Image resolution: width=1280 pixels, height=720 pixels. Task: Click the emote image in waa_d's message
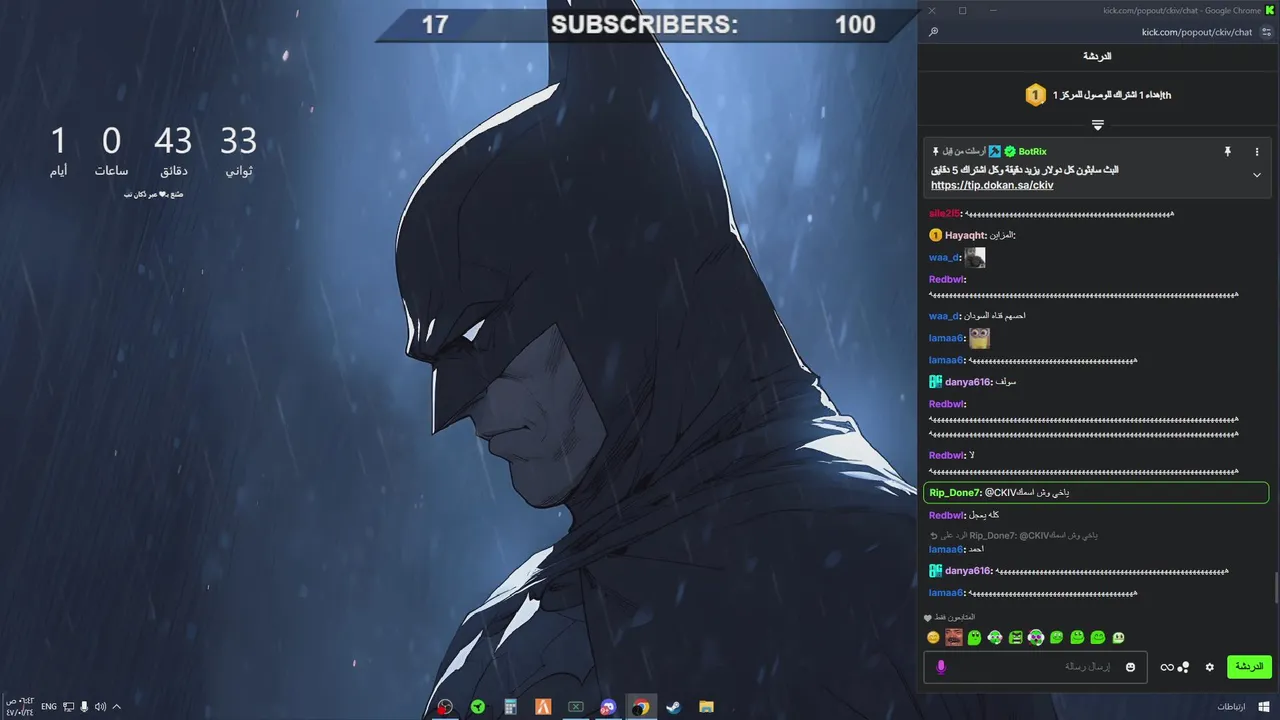975,258
